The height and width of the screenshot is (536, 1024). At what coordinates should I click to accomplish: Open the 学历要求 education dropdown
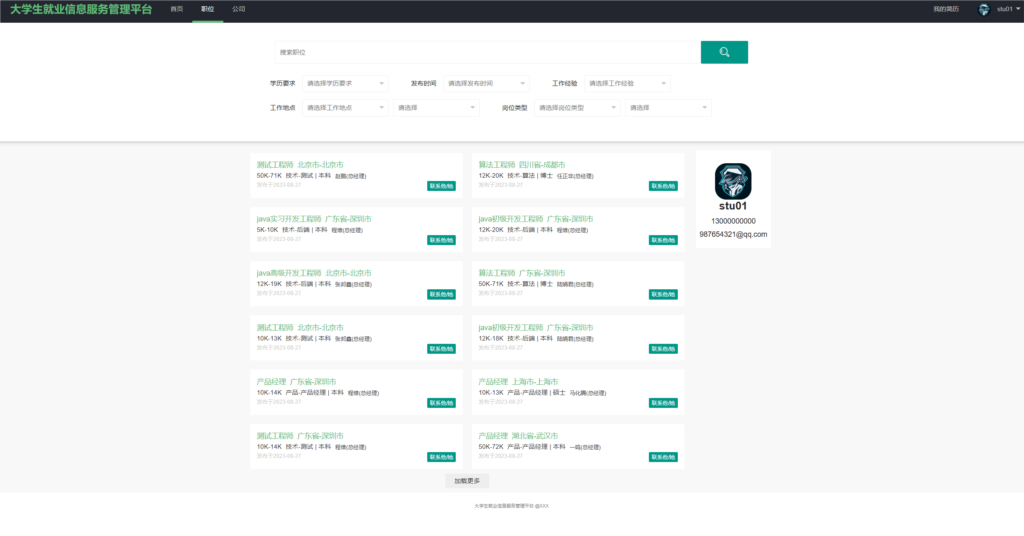pyautogui.click(x=345, y=84)
